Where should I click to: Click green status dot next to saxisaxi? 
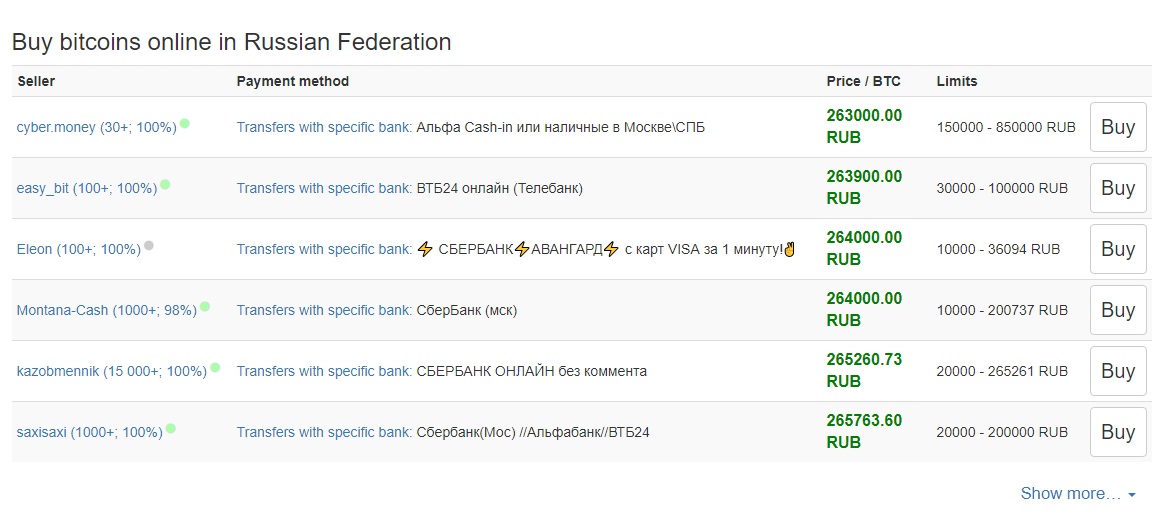click(171, 429)
